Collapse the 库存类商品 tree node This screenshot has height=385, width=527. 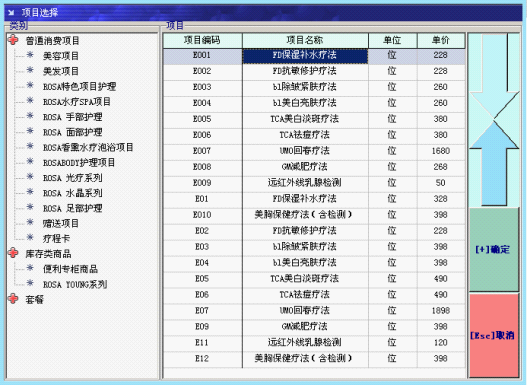pyautogui.click(x=13, y=253)
